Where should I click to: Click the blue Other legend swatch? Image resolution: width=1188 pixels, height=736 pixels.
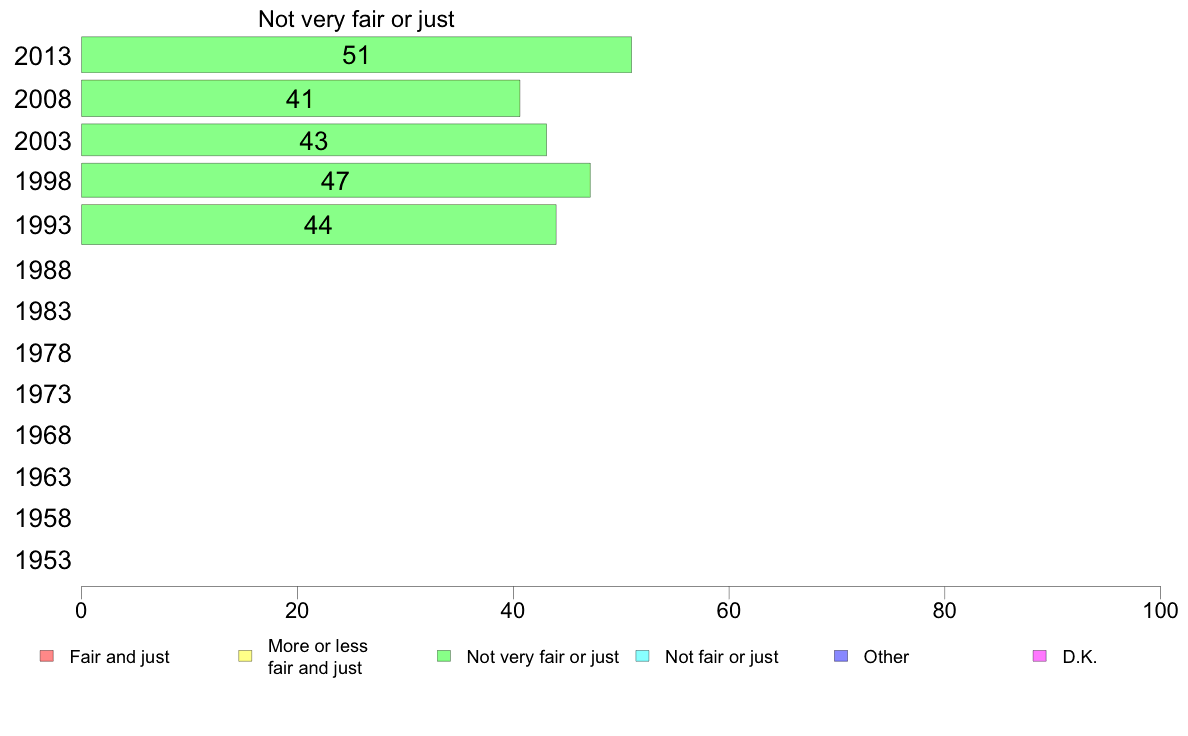point(841,656)
